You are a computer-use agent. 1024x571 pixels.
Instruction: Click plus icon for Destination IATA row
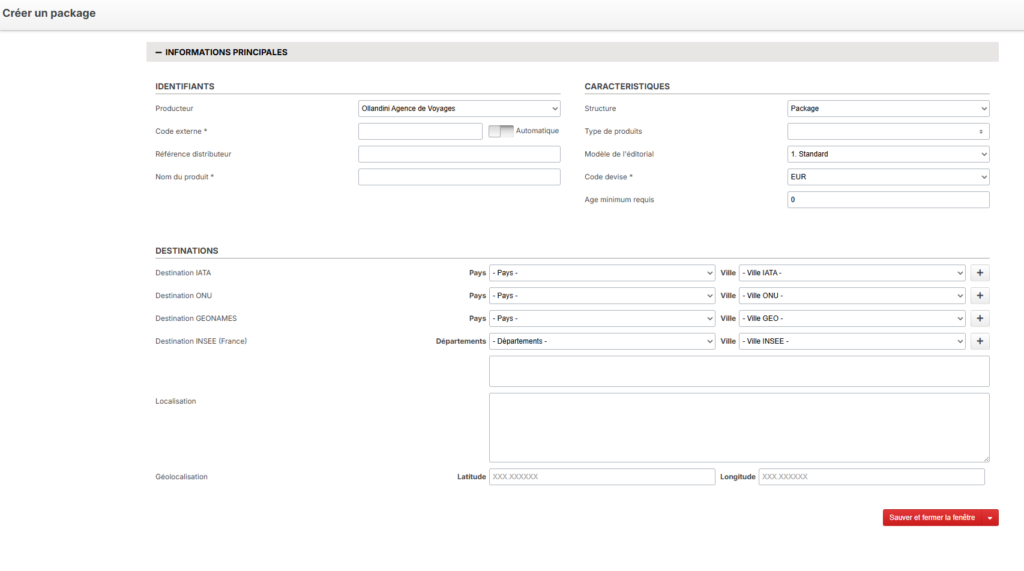(979, 272)
